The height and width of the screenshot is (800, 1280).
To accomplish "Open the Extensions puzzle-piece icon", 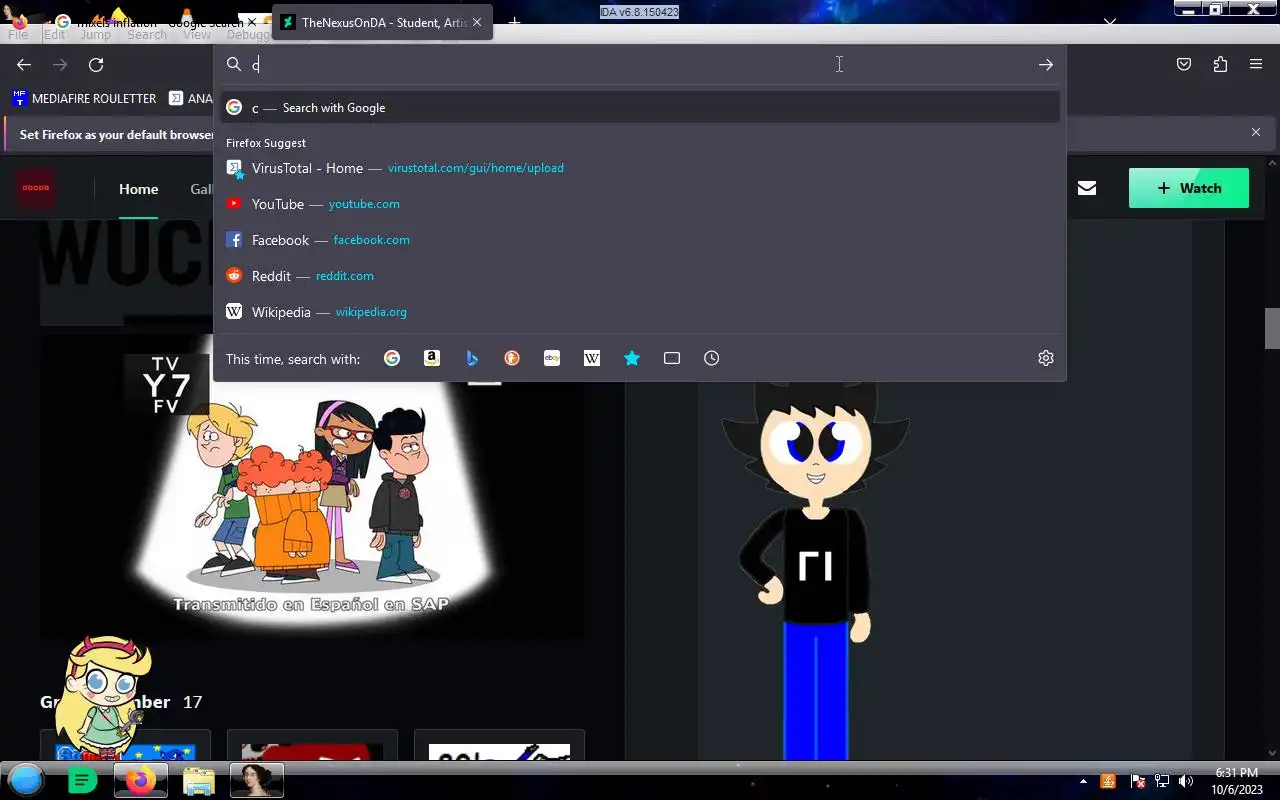I will (x=1220, y=65).
